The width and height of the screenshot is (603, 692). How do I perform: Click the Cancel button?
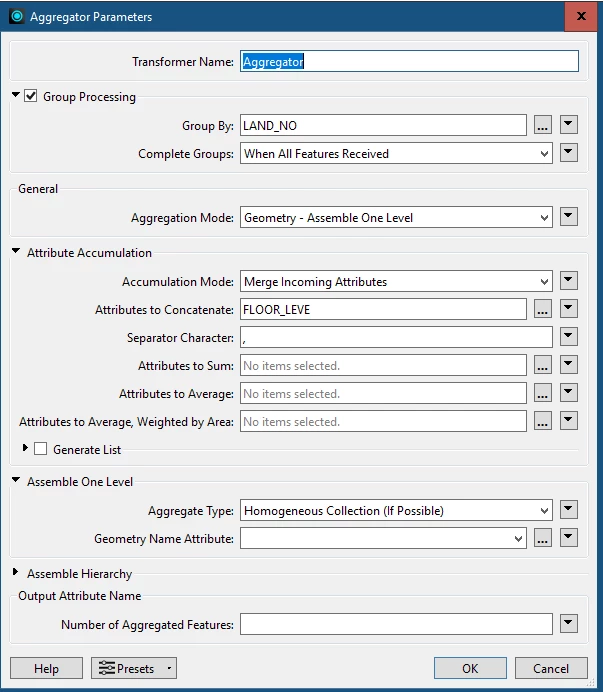(551, 668)
